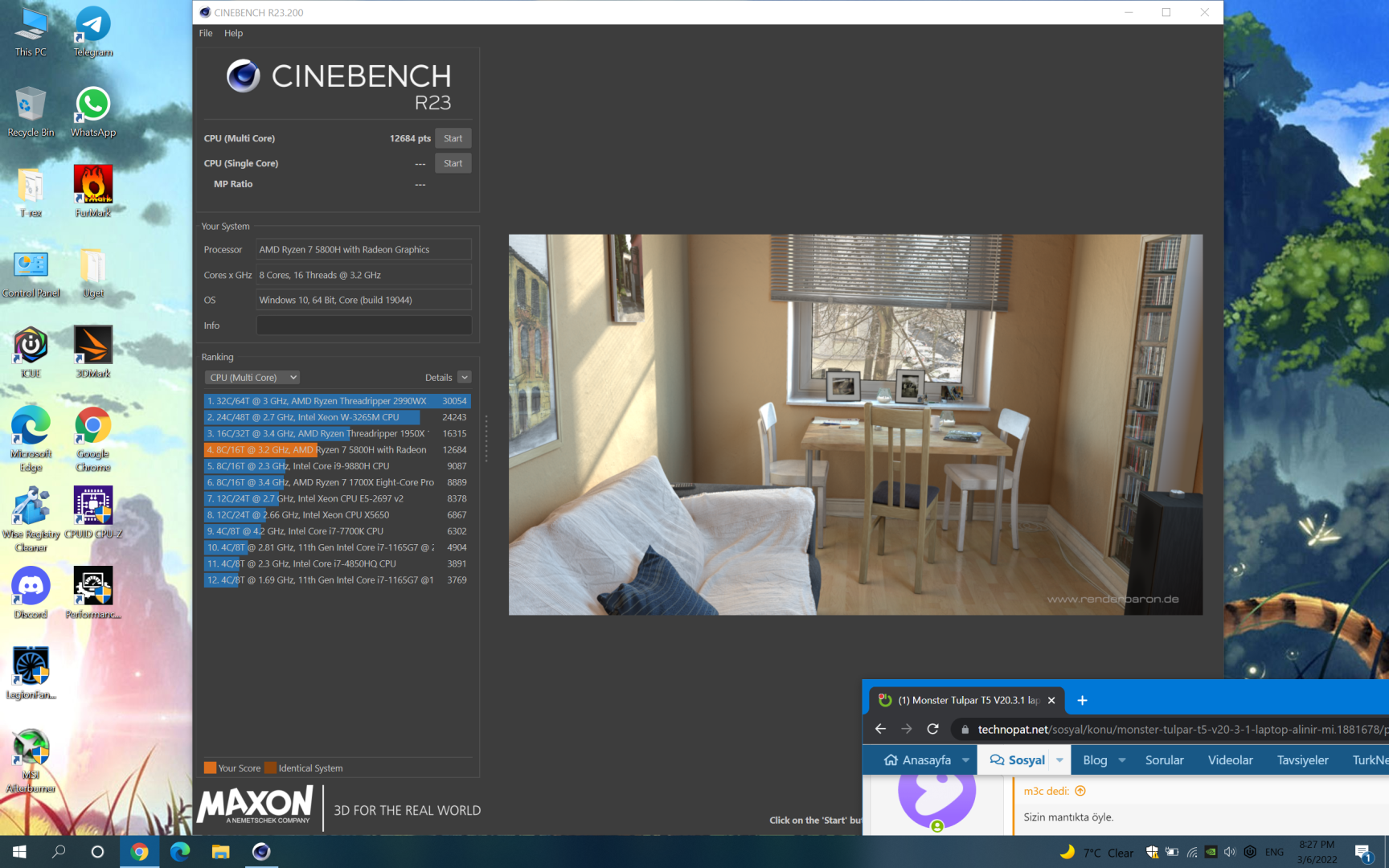This screenshot has width=1389, height=868.
Task: Select the Core i9-9880H ranking row
Action: click(337, 466)
